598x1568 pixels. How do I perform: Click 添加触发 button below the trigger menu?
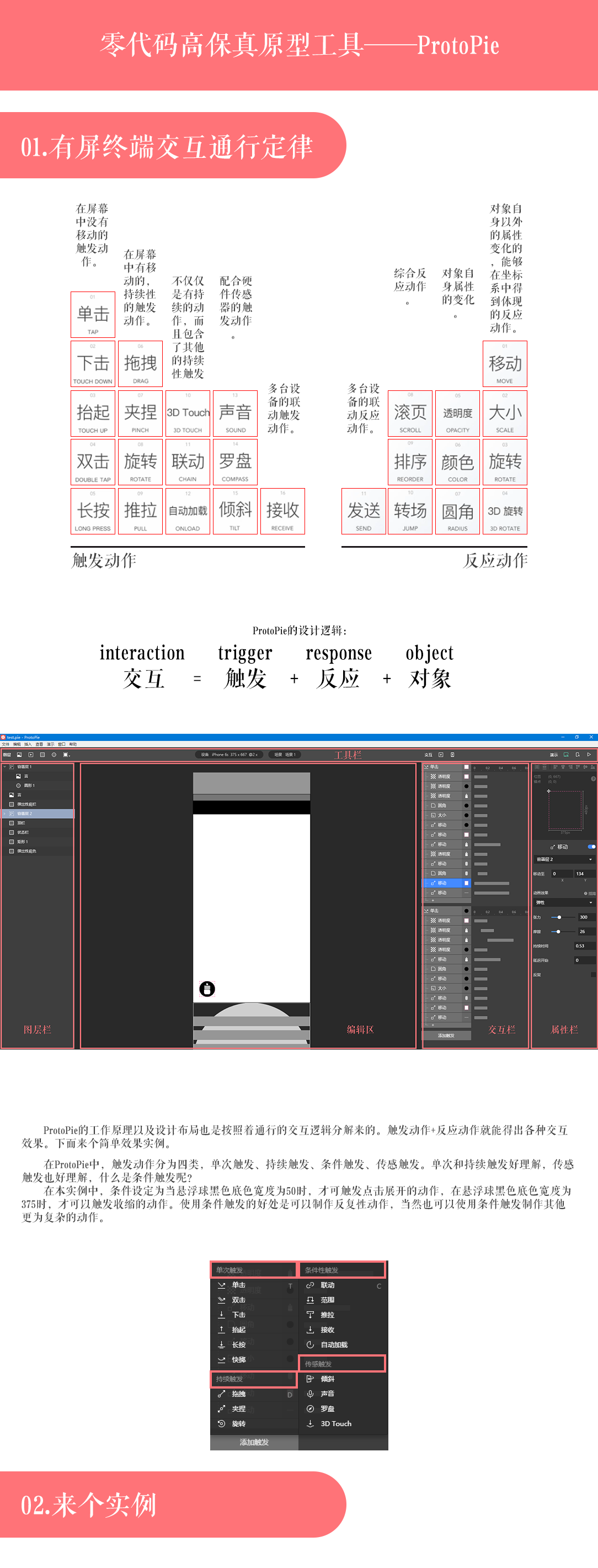pos(254,1442)
